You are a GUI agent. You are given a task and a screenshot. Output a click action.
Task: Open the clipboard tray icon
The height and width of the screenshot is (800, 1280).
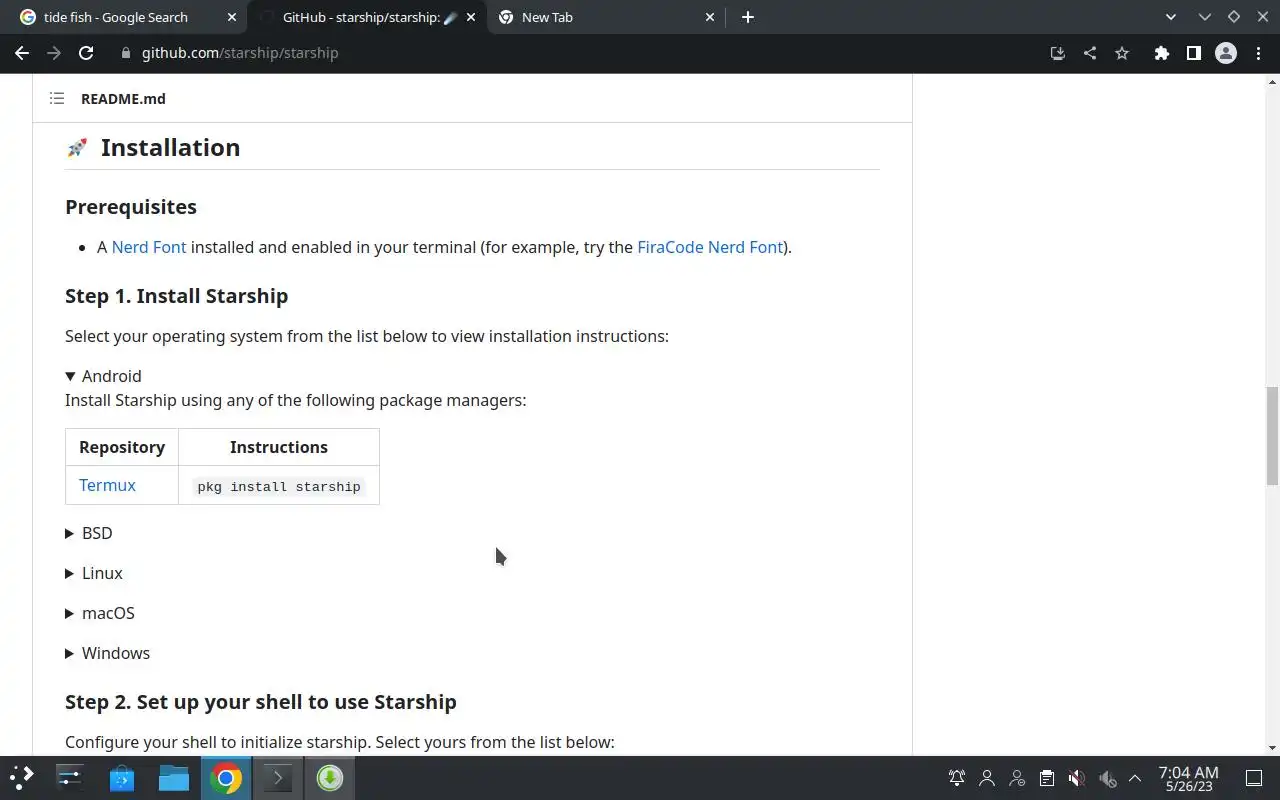click(1046, 778)
